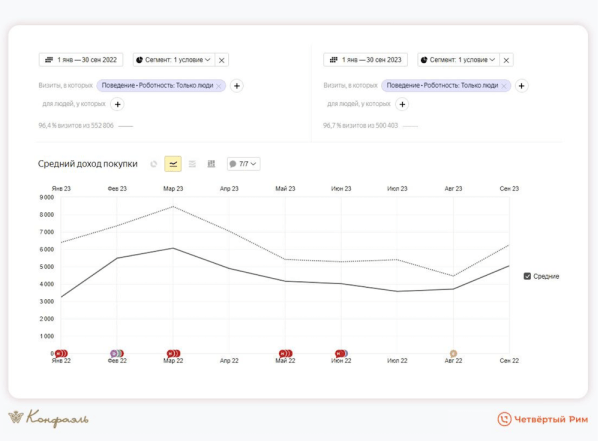Uncheck the Средние legend checkbox
The image size is (600, 441).
coord(528,276)
